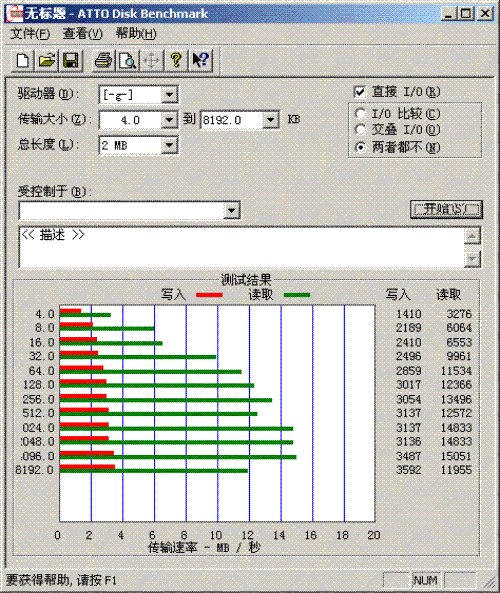
Task: Click the read value 9961
Action: (x=459, y=356)
